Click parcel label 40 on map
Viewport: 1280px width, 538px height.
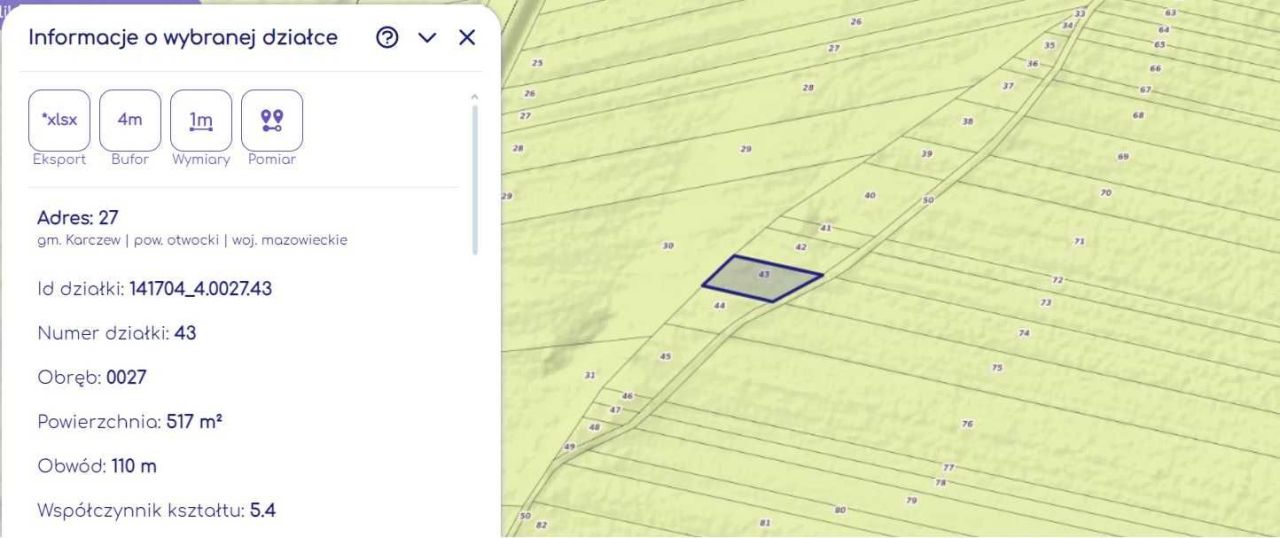[869, 196]
